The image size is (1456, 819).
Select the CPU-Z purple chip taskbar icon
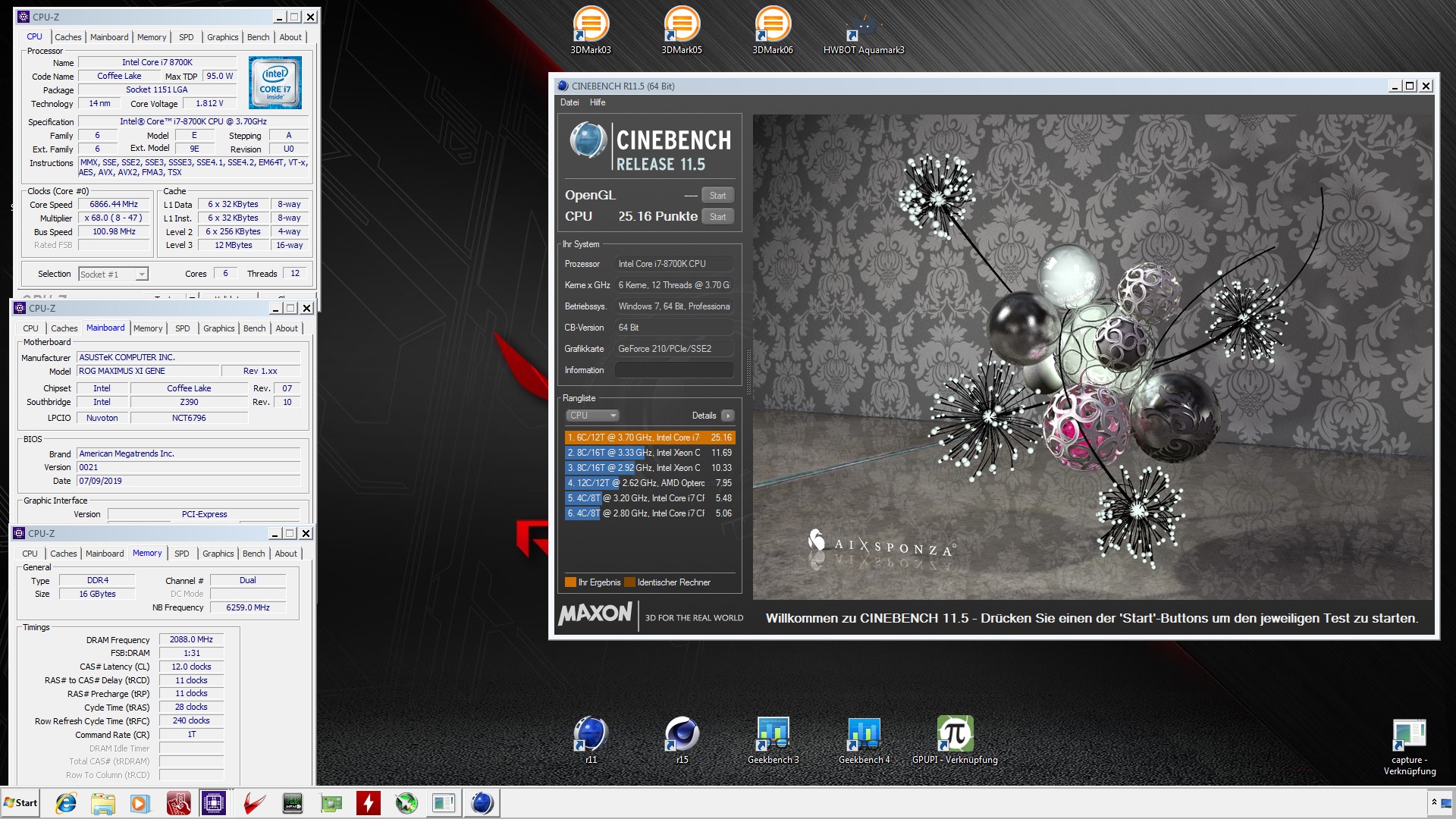click(x=214, y=803)
